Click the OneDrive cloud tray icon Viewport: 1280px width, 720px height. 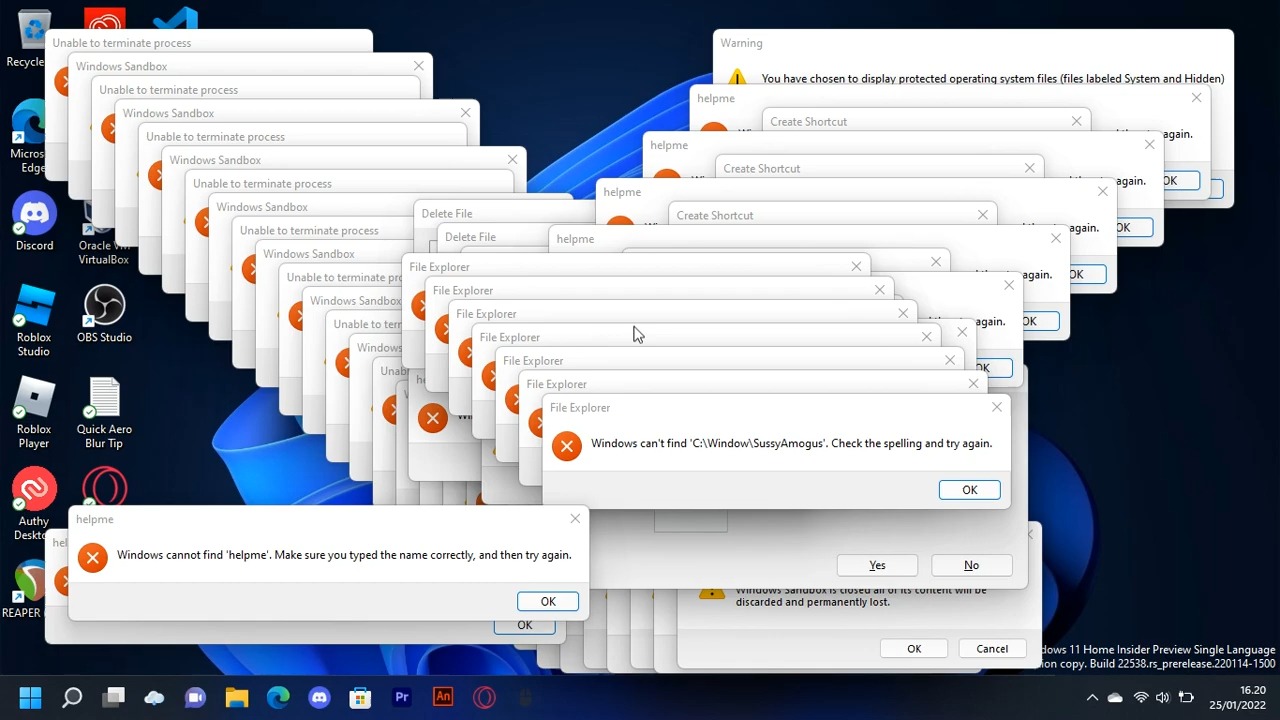(x=1115, y=697)
